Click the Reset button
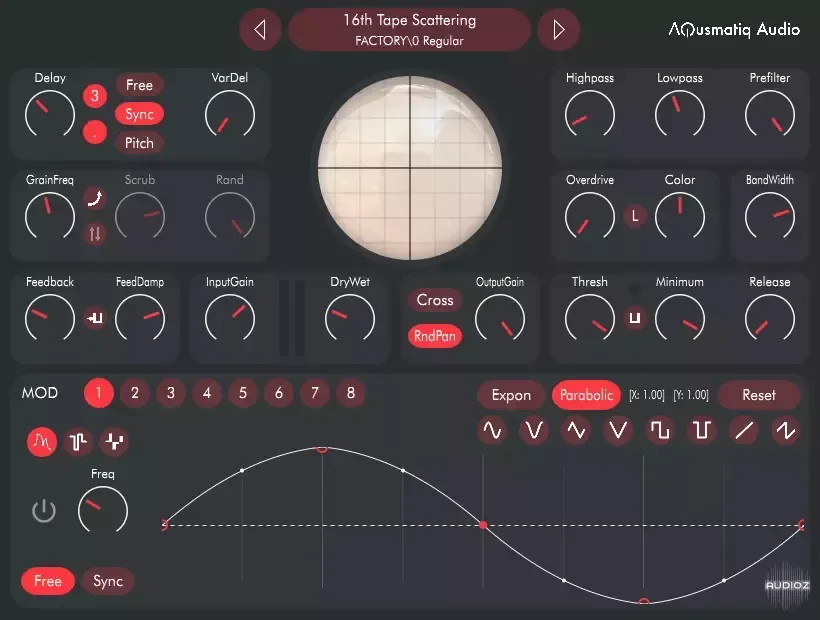The width and height of the screenshot is (820, 620). pyautogui.click(x=759, y=395)
